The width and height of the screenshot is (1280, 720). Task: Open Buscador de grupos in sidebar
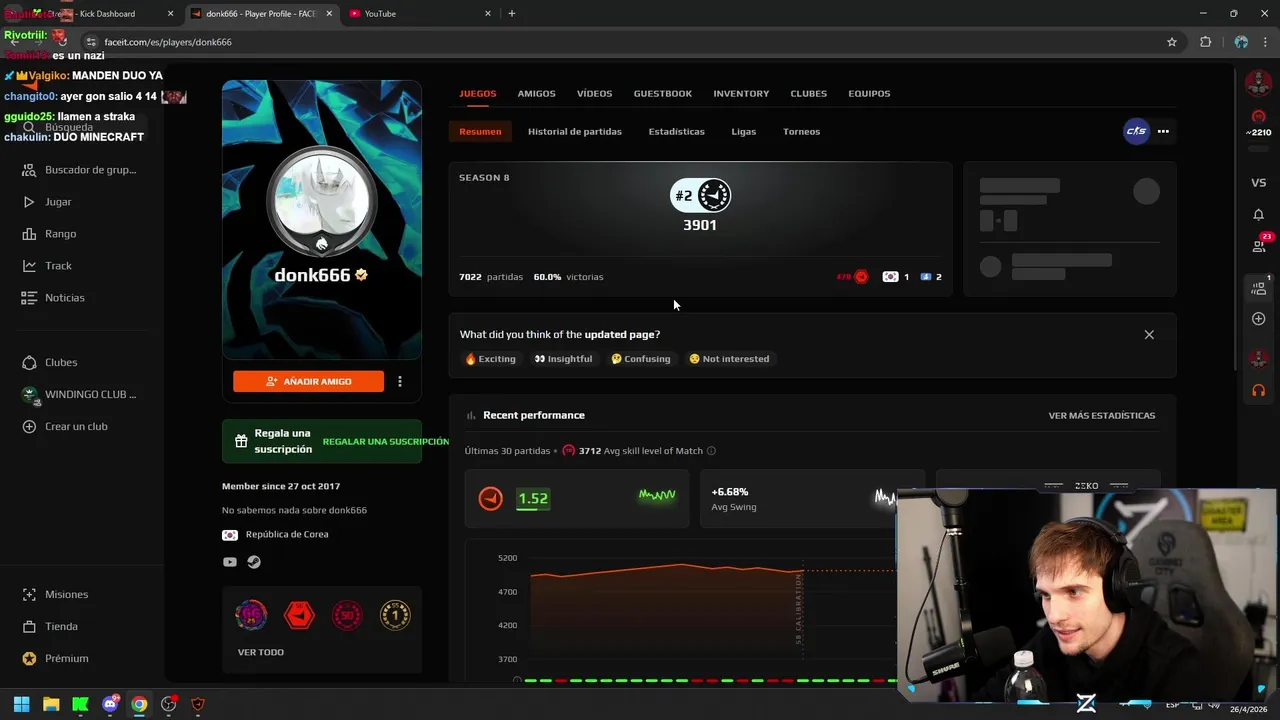click(80, 170)
